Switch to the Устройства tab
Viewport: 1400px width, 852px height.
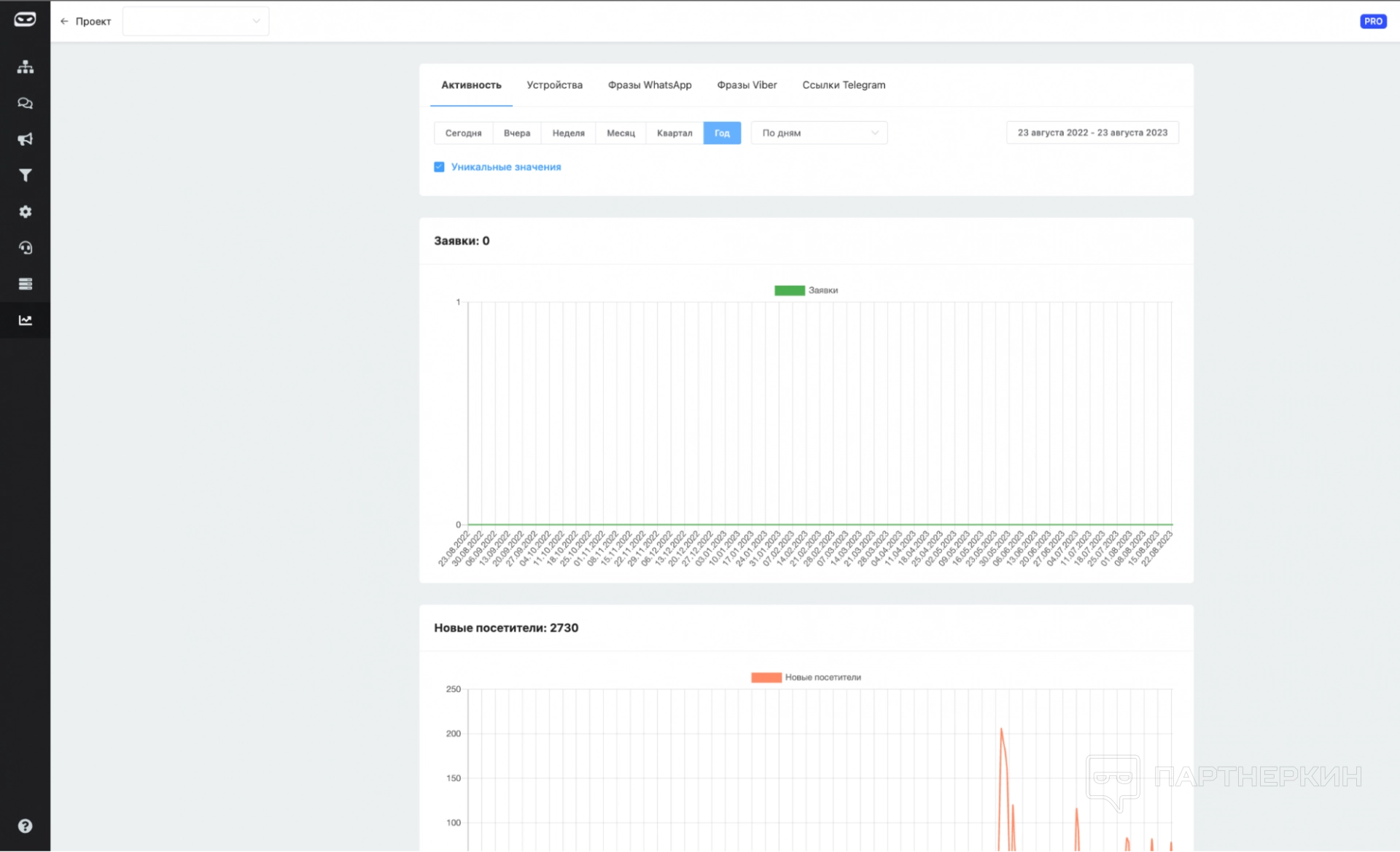coord(554,85)
